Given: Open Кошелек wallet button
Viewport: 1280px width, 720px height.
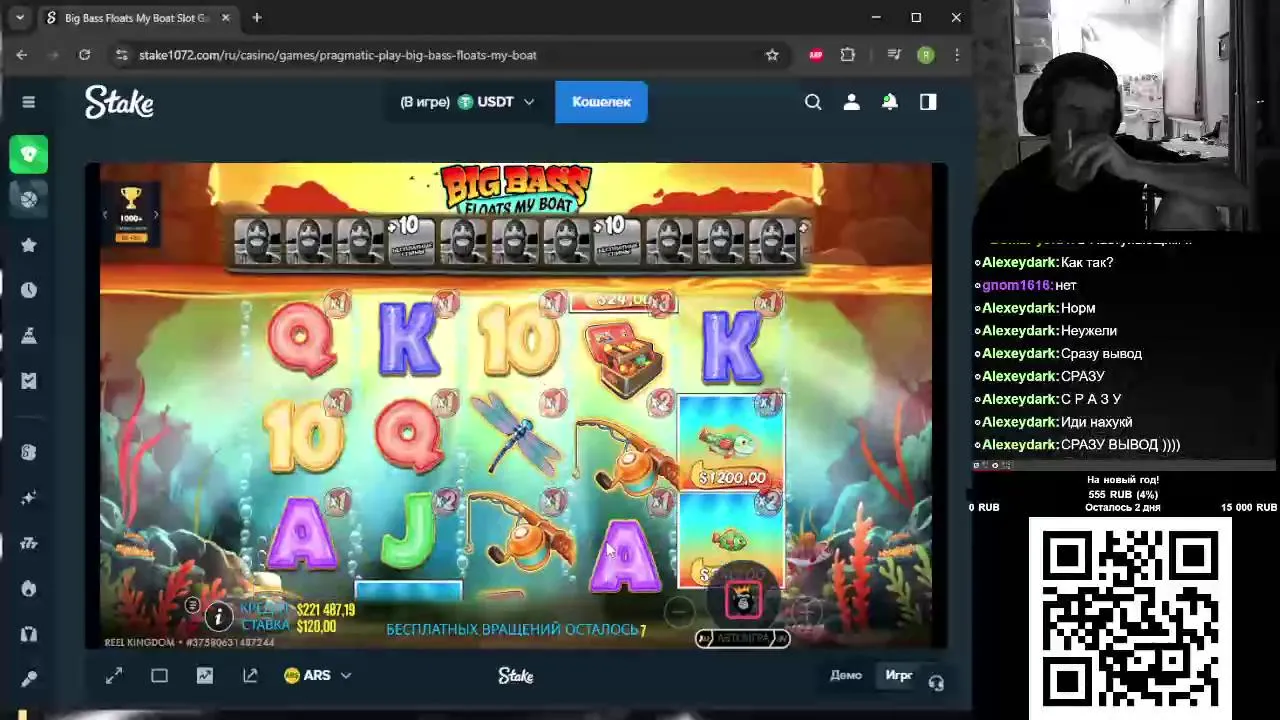Looking at the screenshot, I should pos(601,102).
